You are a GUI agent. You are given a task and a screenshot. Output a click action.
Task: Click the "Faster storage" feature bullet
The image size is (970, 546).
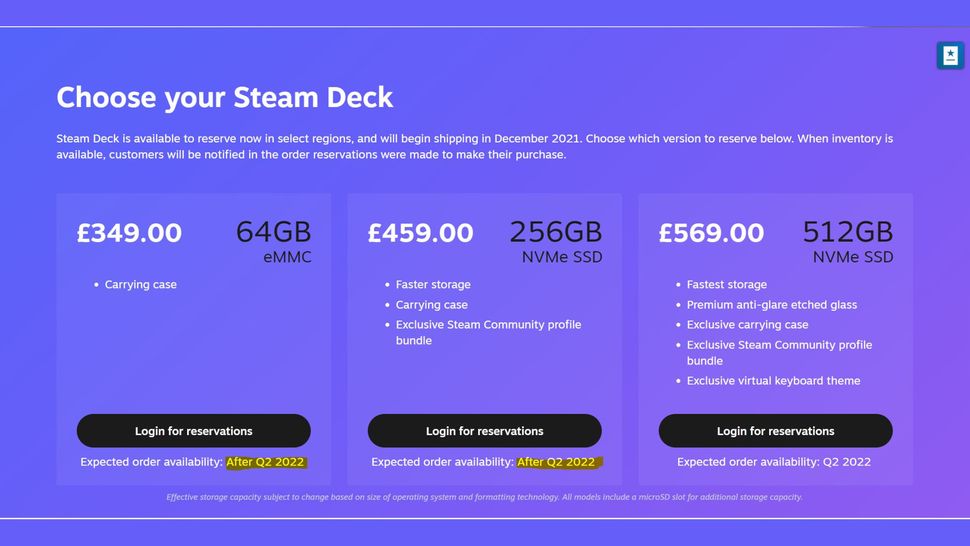[x=433, y=285]
